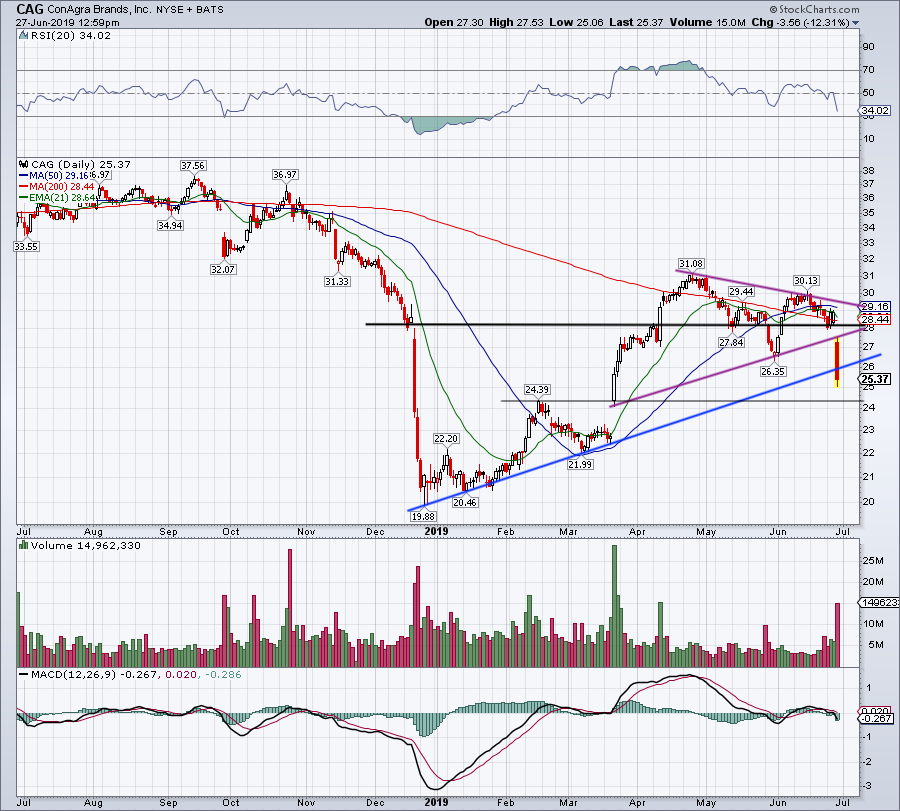This screenshot has width=900, height=811.
Task: Click the RSI(20) 34.02 legend icon
Action: coord(23,36)
